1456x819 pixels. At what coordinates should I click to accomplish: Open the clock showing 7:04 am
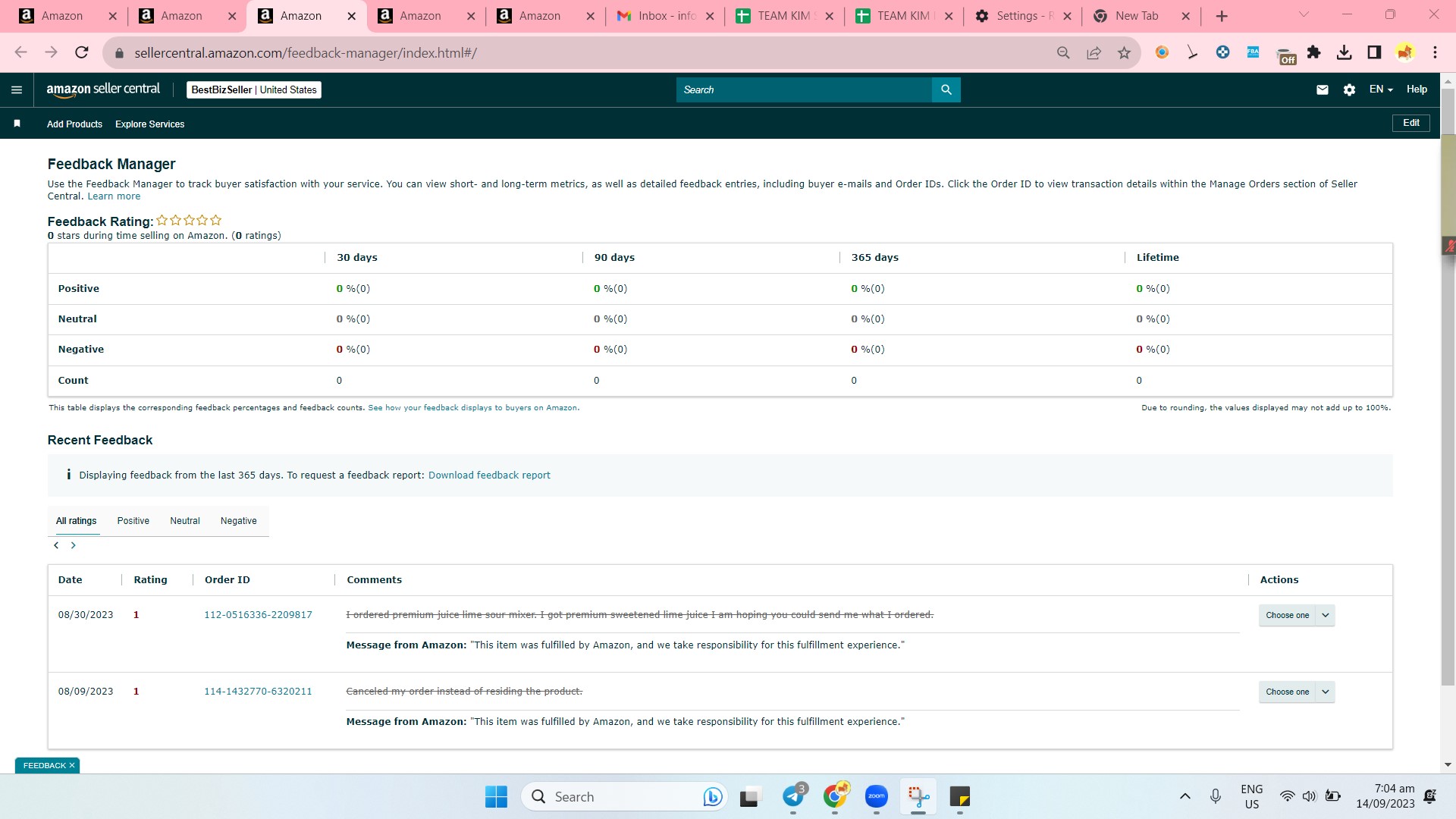pyautogui.click(x=1385, y=796)
